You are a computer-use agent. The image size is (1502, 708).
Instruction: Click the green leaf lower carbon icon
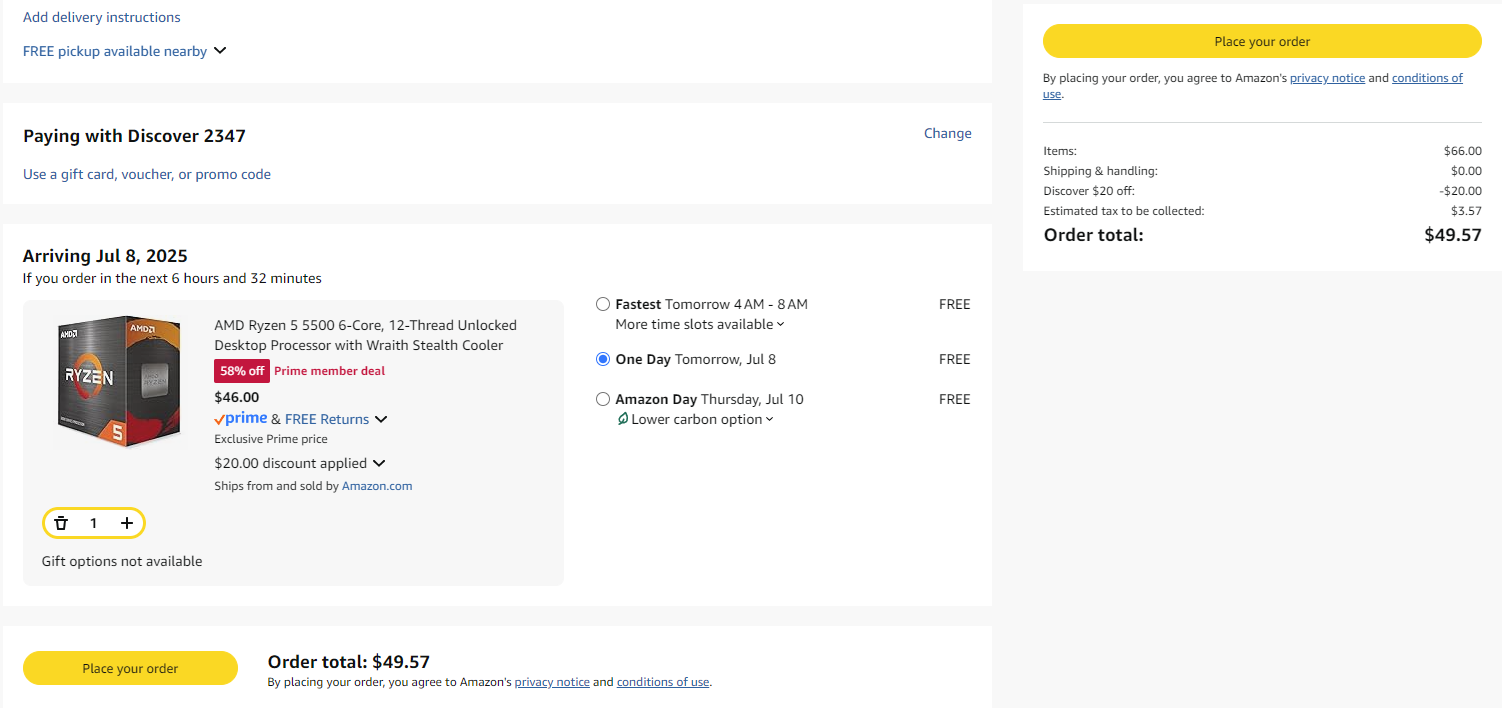click(623, 419)
